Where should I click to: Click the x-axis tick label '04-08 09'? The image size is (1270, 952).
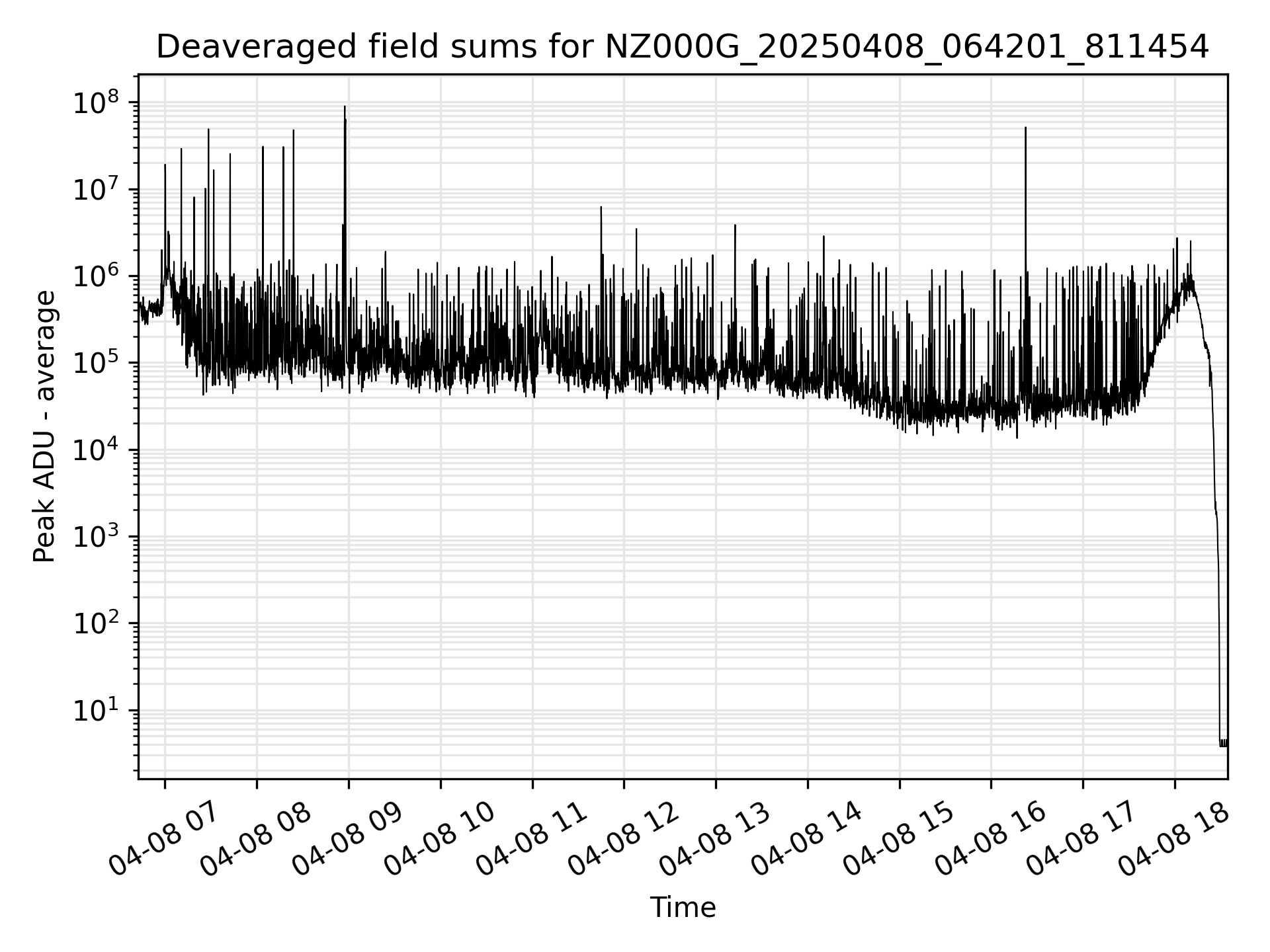point(347,840)
